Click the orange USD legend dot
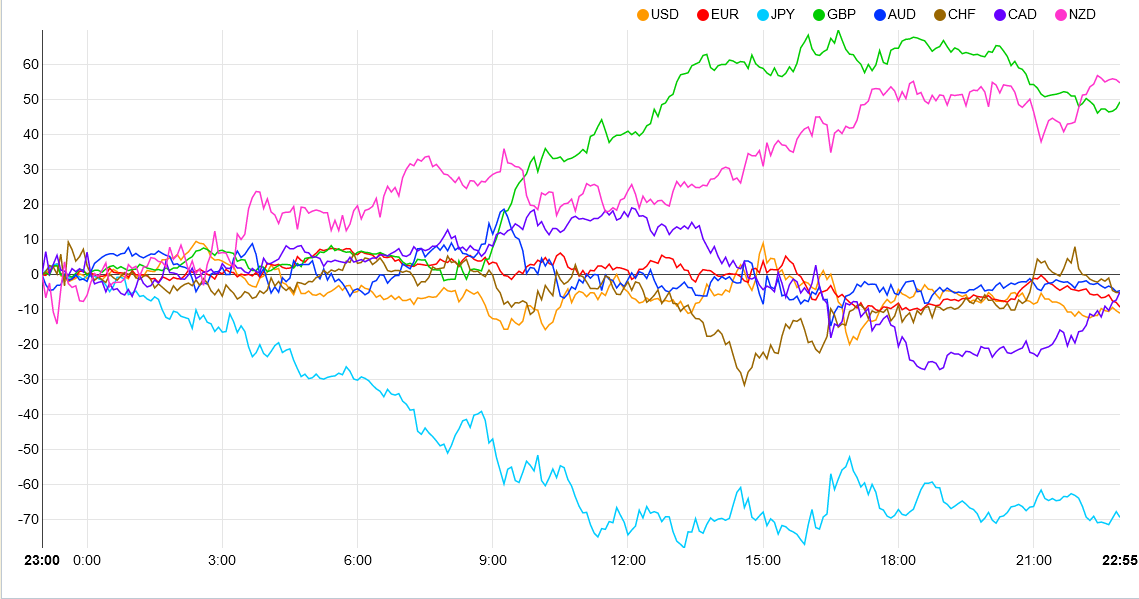Screen dimensions: 1139x599 (643, 15)
